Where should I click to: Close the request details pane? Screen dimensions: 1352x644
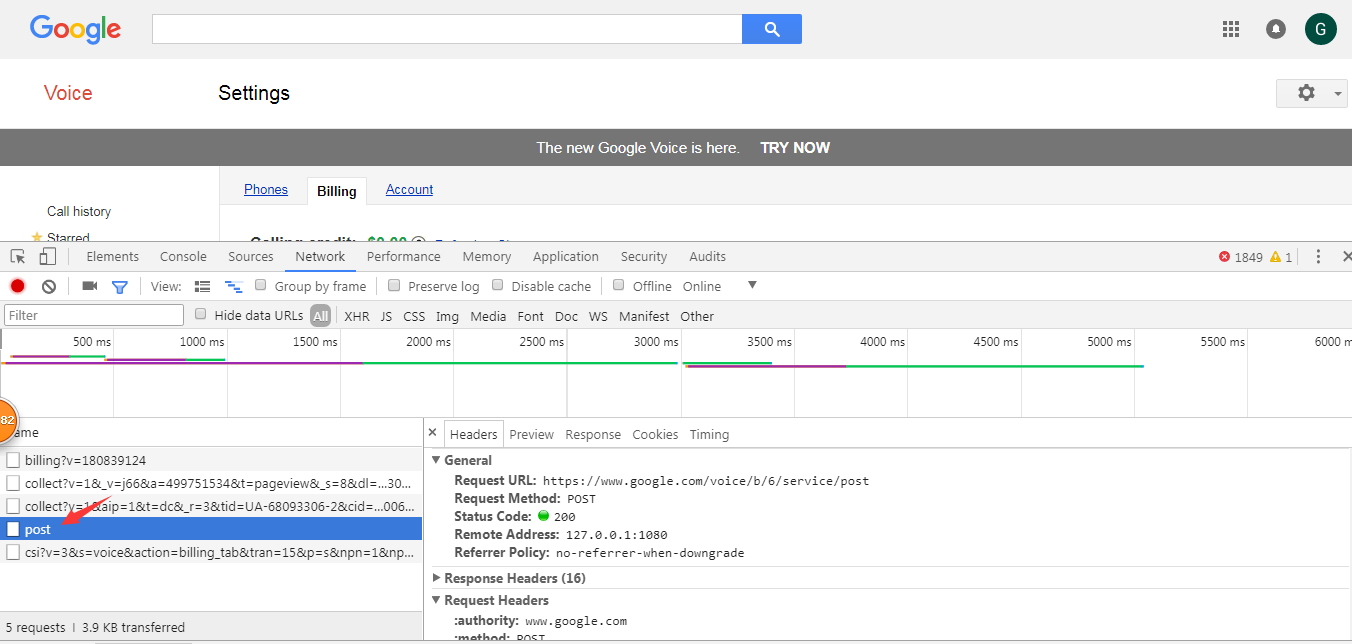pos(432,433)
